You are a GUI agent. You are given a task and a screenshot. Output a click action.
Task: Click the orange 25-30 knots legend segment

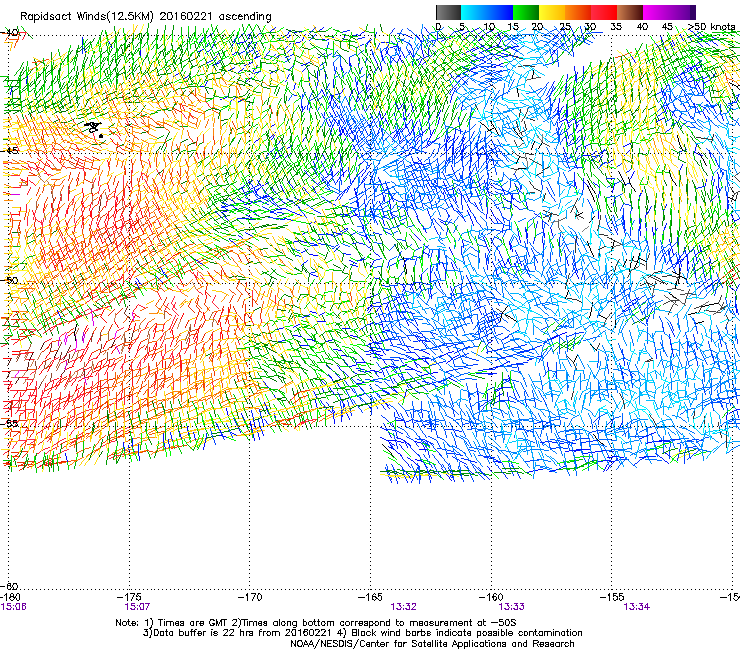578,12
